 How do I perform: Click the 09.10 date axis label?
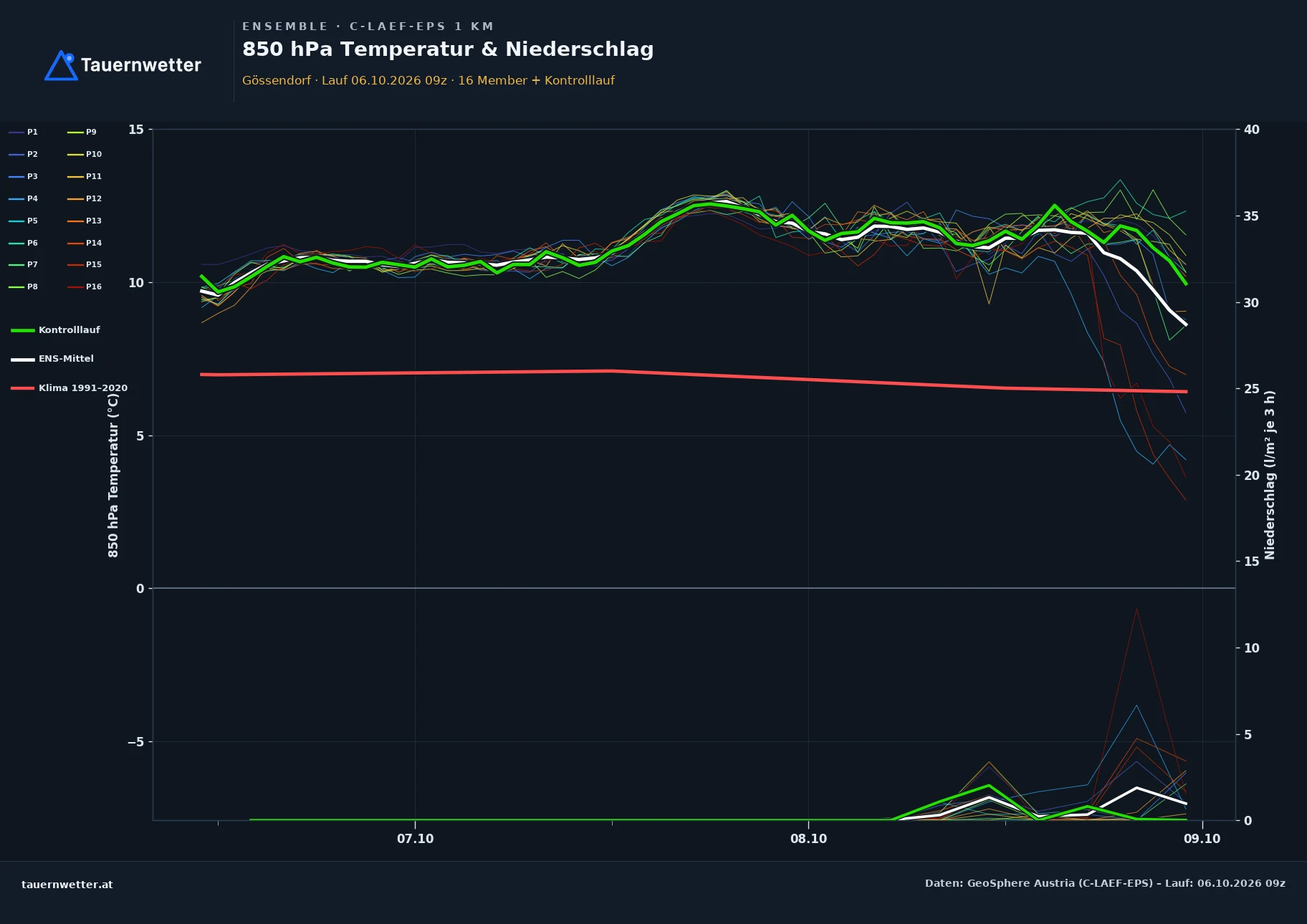pyautogui.click(x=1202, y=839)
